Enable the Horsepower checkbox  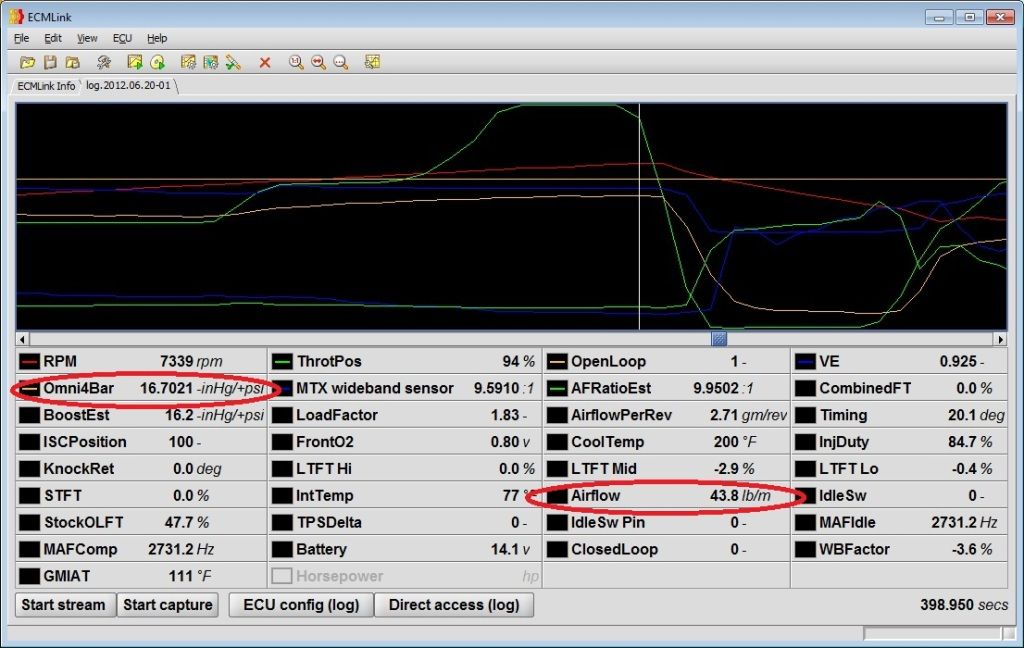click(x=282, y=575)
